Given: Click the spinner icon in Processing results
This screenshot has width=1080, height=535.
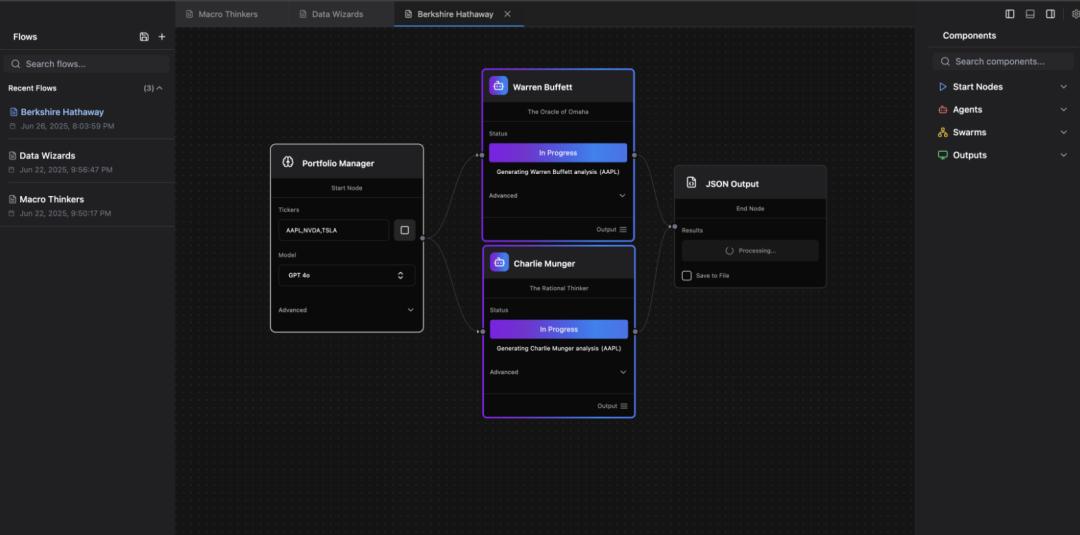Looking at the screenshot, I should point(729,251).
